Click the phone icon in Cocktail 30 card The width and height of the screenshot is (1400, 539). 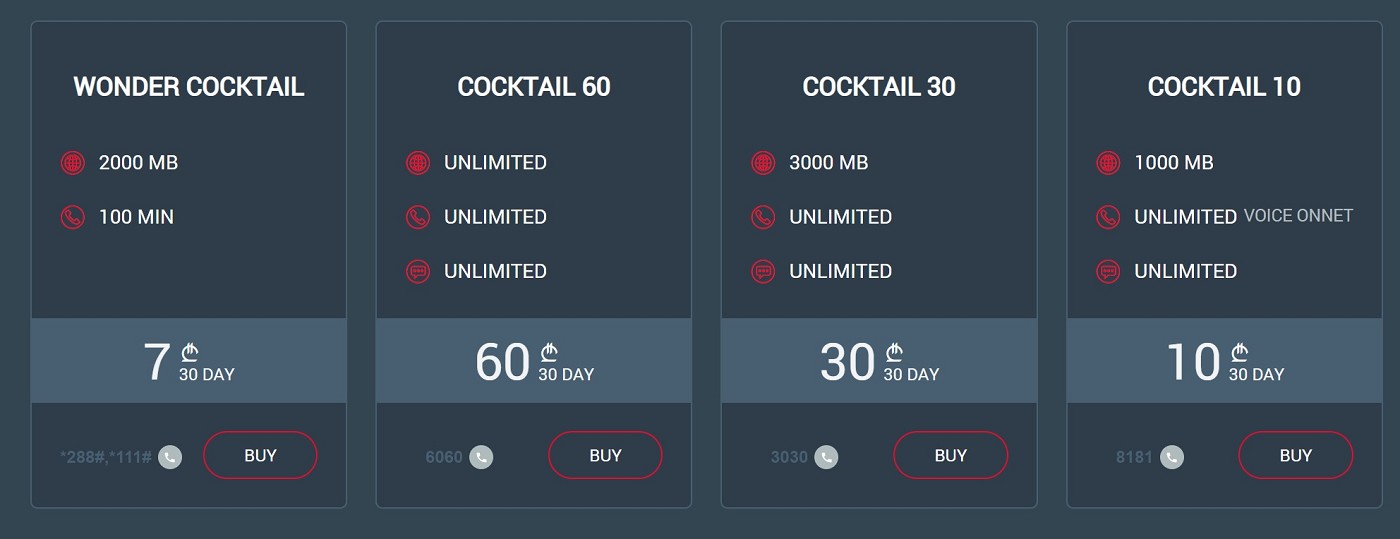[x=763, y=217]
